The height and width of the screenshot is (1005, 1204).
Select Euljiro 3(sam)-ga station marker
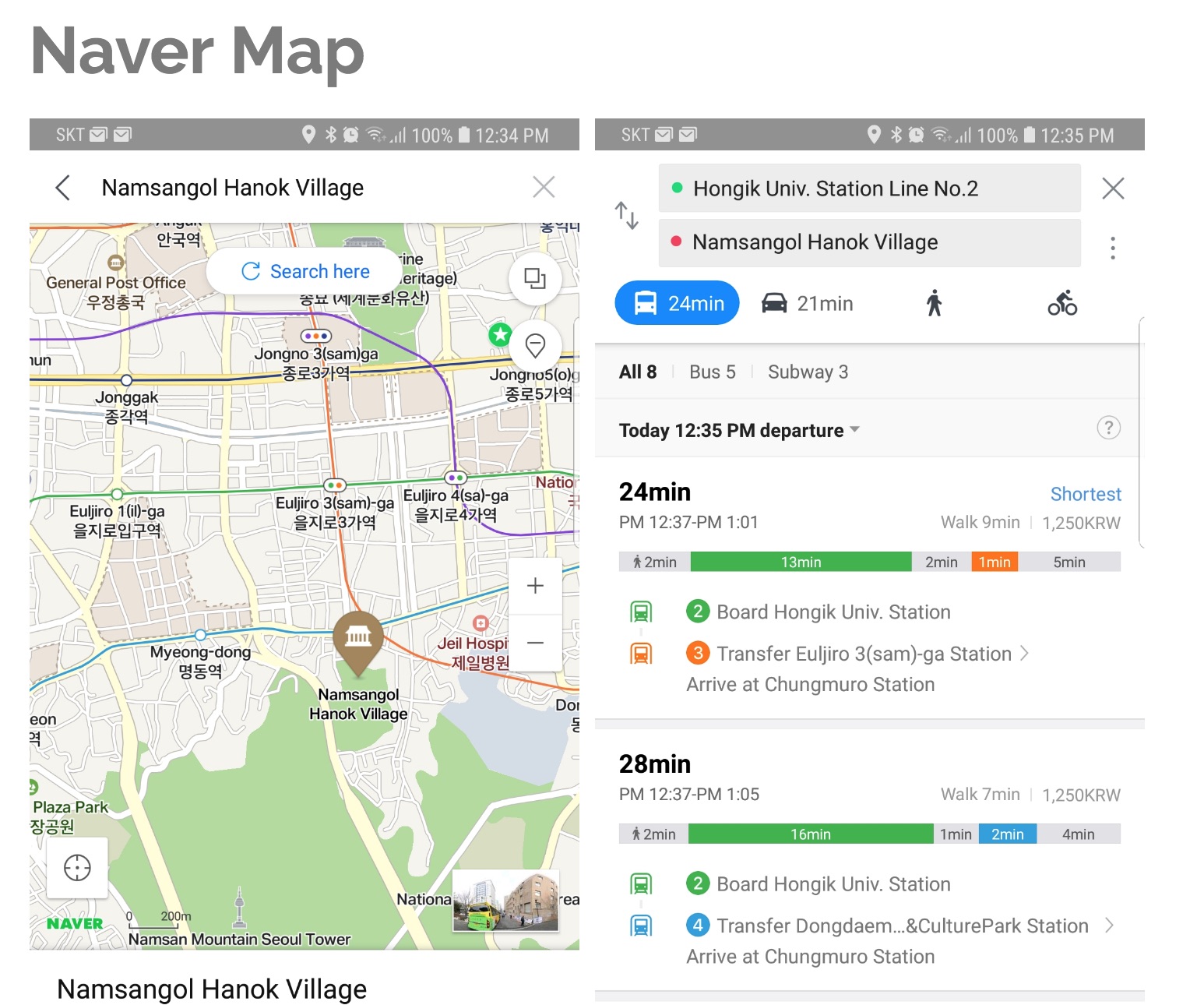(334, 485)
